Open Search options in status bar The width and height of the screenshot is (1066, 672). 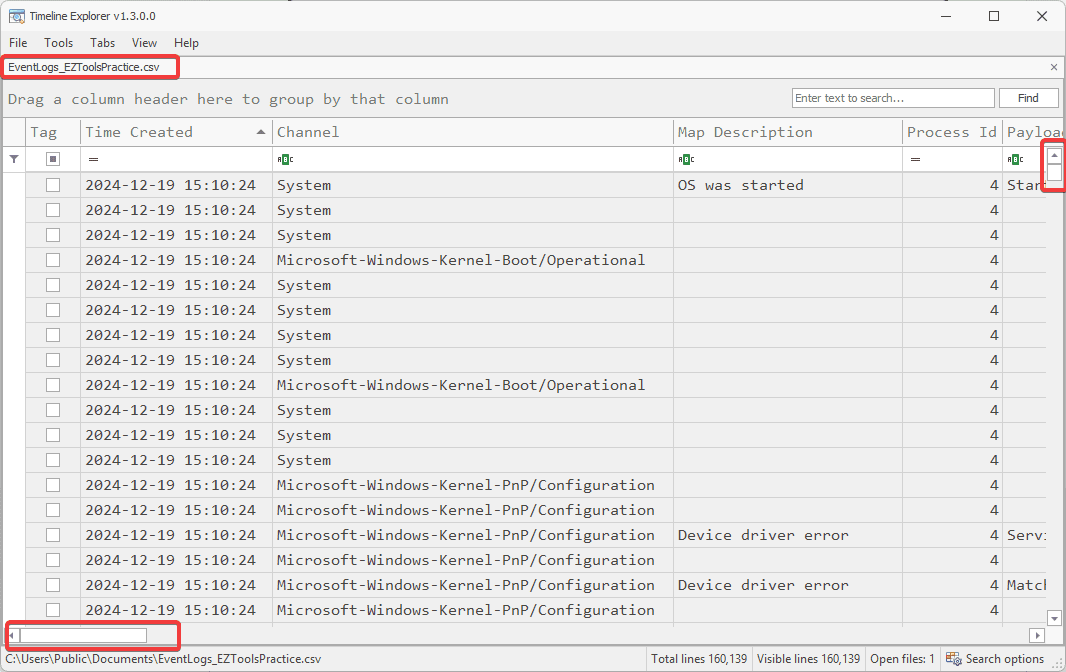[995, 658]
